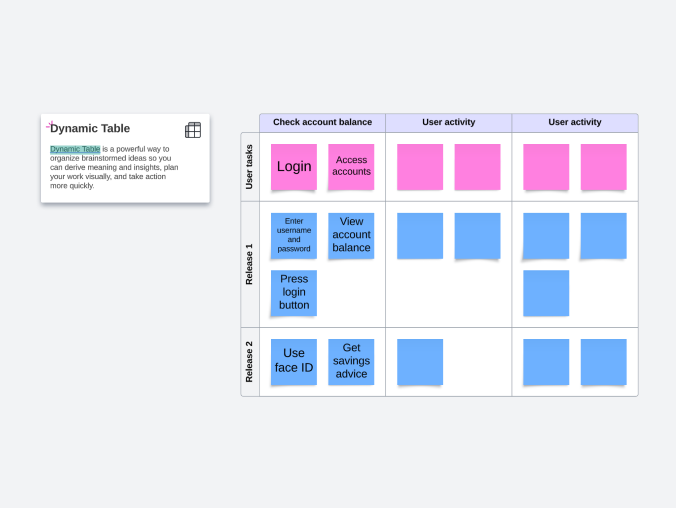Click the "Press login button" sticky note
The height and width of the screenshot is (508, 676).
tap(294, 292)
